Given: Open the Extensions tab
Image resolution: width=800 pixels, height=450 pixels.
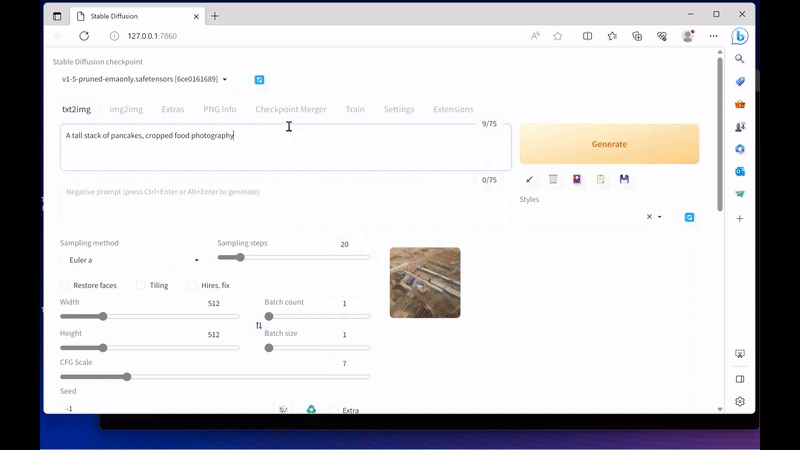Looking at the screenshot, I should tap(453, 109).
